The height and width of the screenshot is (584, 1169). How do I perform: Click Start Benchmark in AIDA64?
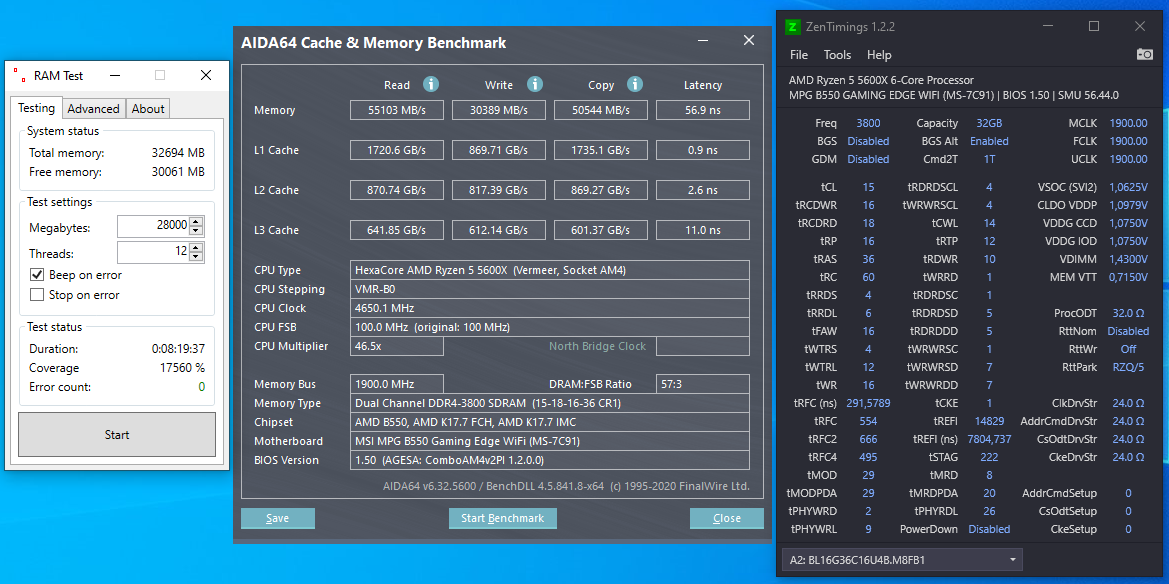(x=502, y=518)
